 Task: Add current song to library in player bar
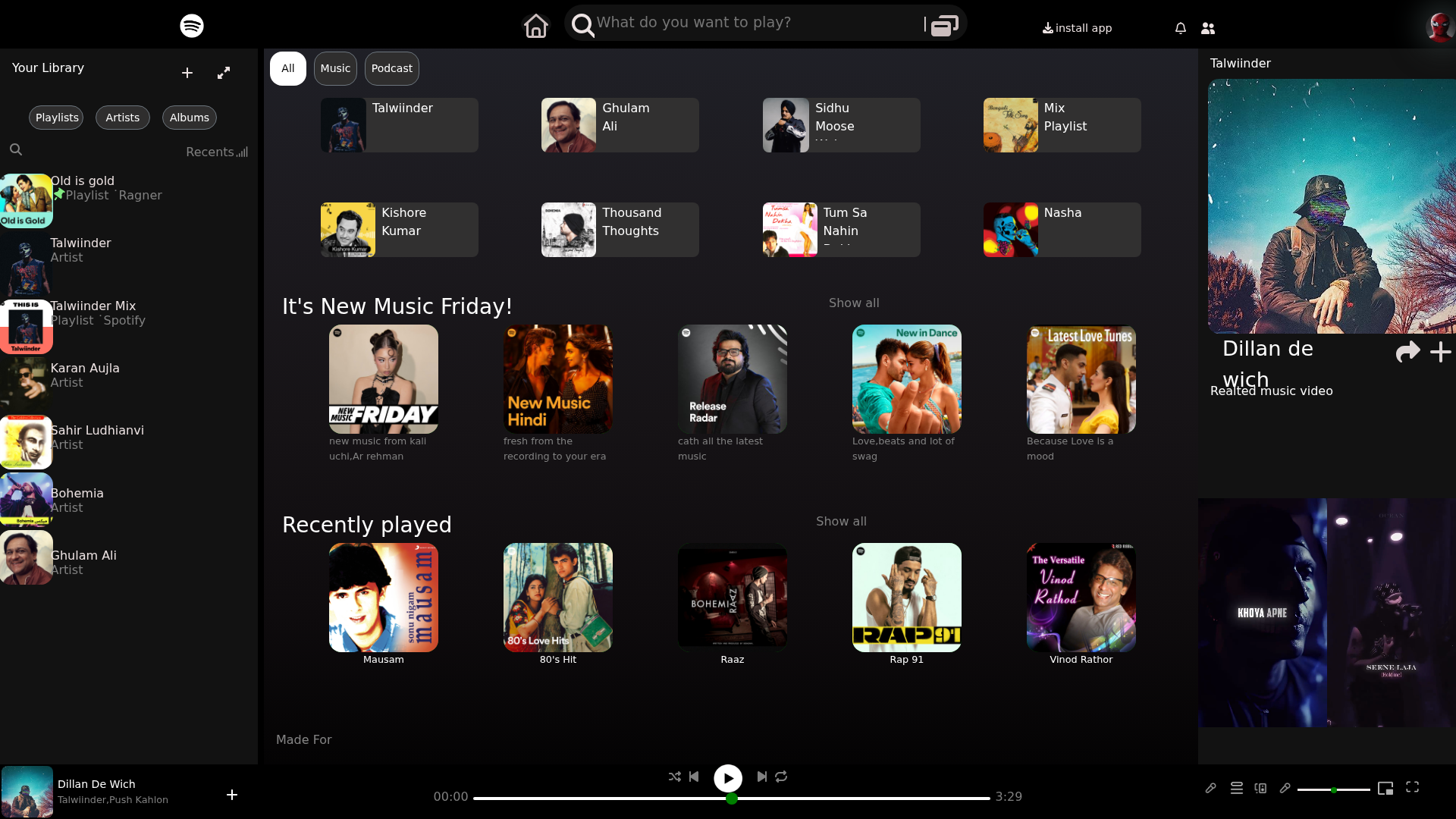coord(232,795)
